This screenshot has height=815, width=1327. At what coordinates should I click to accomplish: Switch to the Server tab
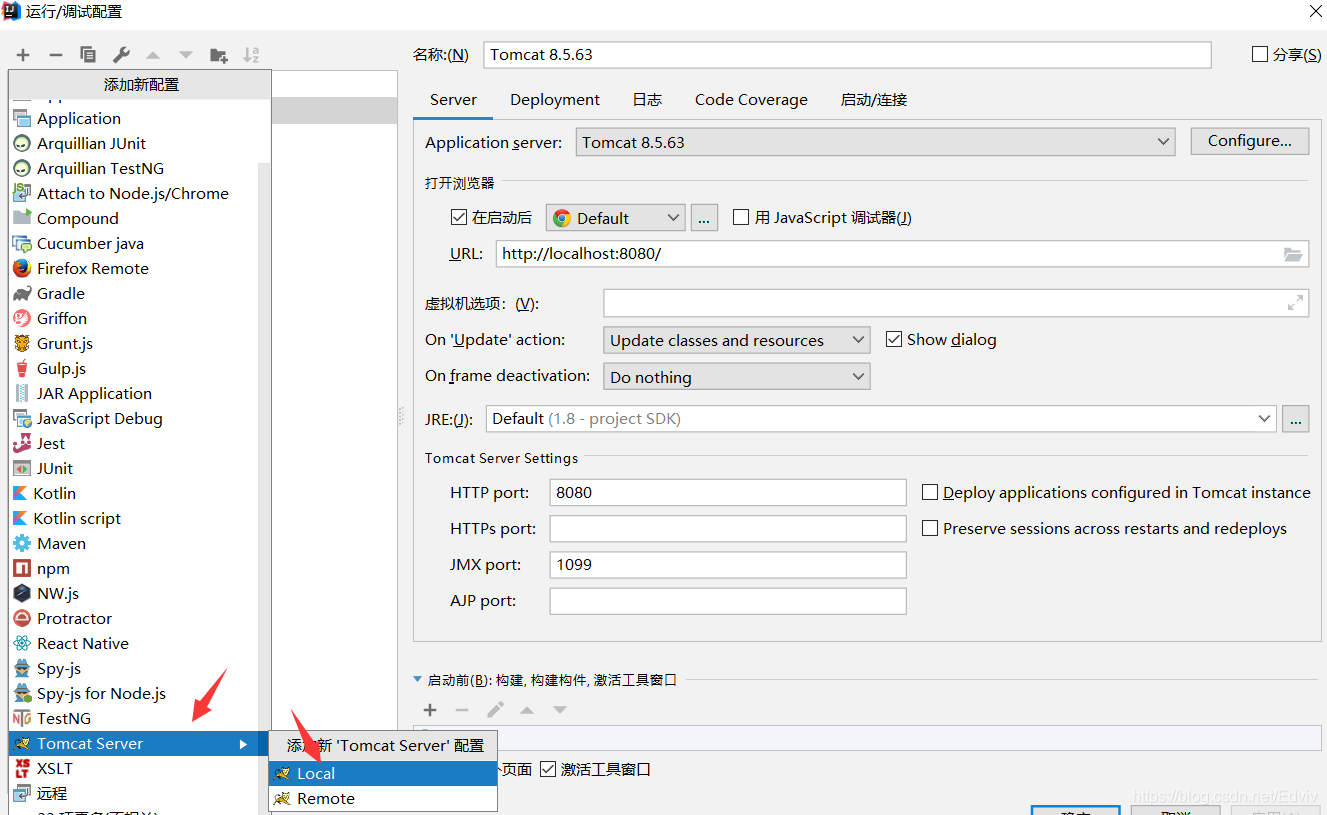pyautogui.click(x=453, y=100)
